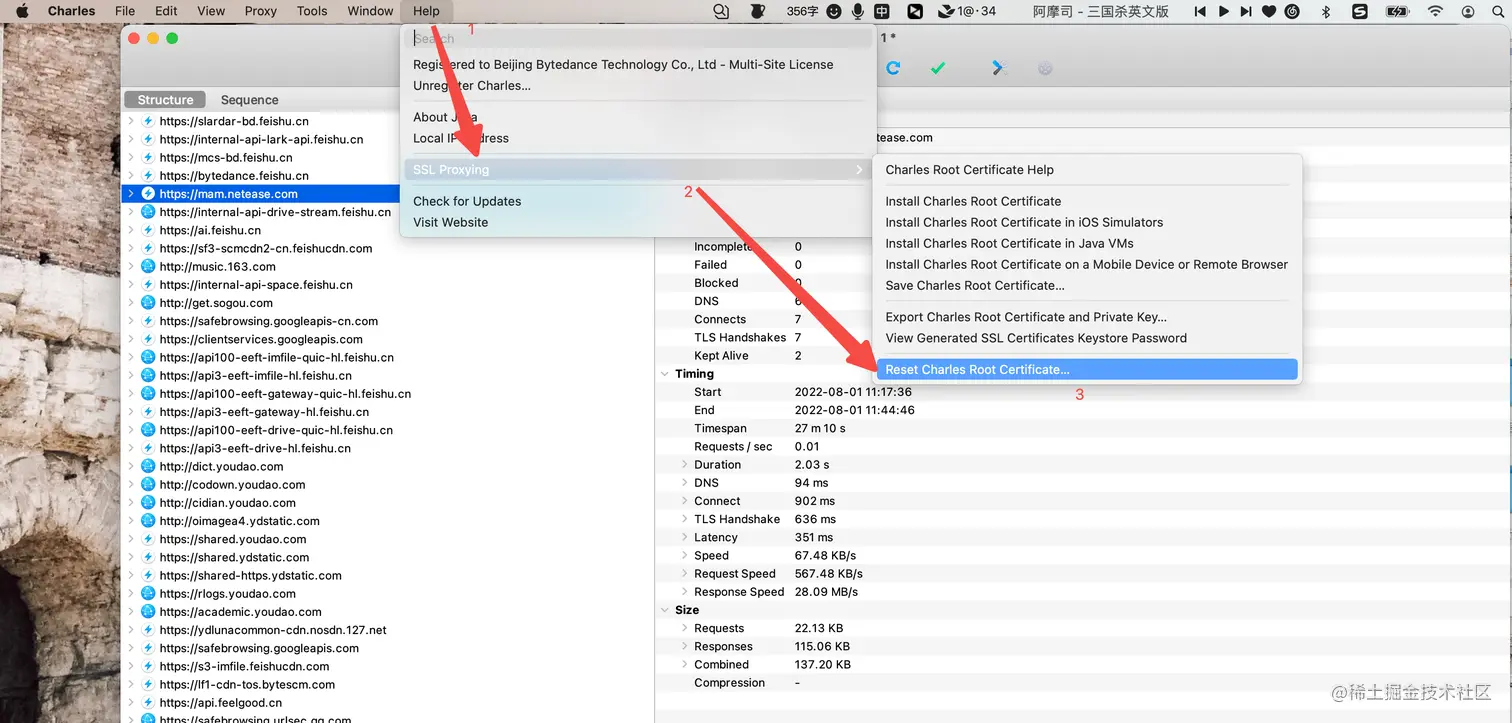Image resolution: width=1512 pixels, height=723 pixels.
Task: Click the microphone icon in menu bar
Action: click(x=858, y=11)
